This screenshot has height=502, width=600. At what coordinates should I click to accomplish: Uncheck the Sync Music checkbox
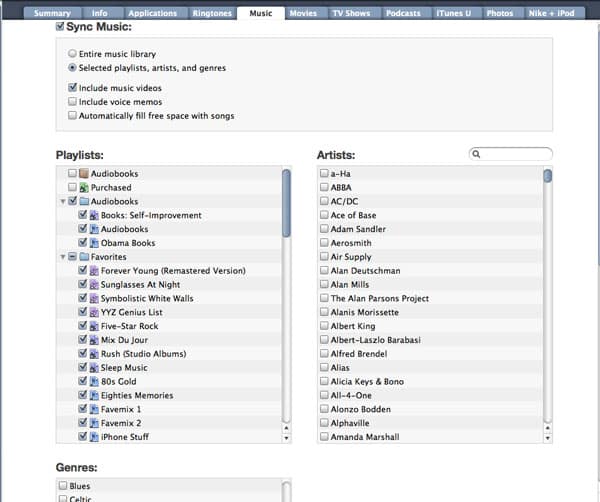pyautogui.click(x=60, y=26)
